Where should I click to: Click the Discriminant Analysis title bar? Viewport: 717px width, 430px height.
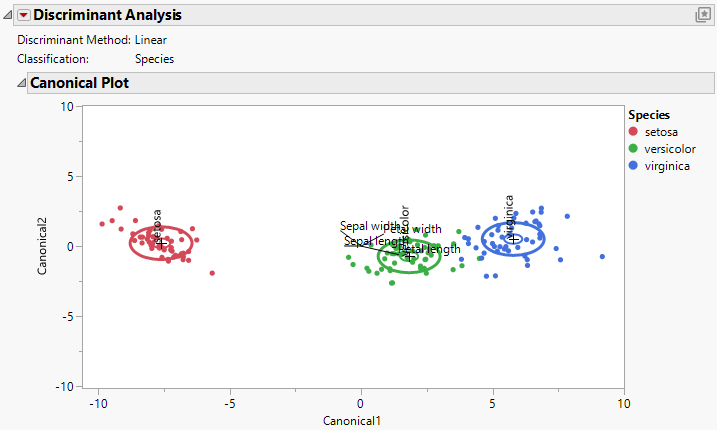(108, 15)
